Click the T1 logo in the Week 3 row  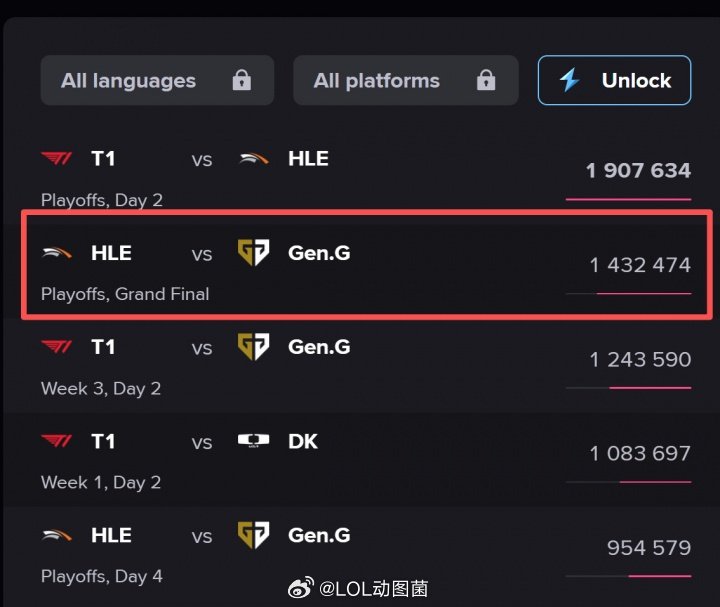pyautogui.click(x=56, y=347)
